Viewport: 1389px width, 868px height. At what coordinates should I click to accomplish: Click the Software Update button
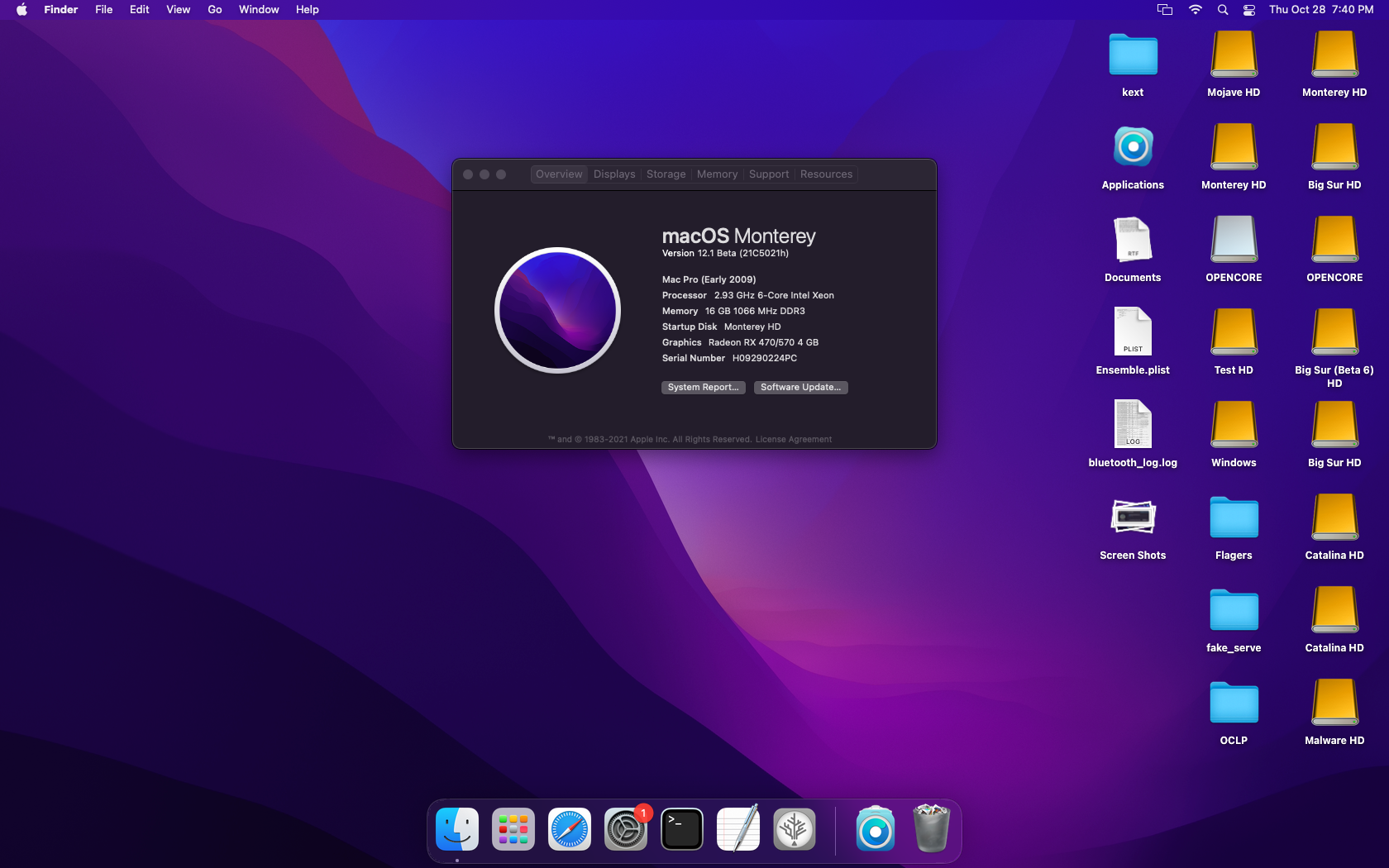800,387
